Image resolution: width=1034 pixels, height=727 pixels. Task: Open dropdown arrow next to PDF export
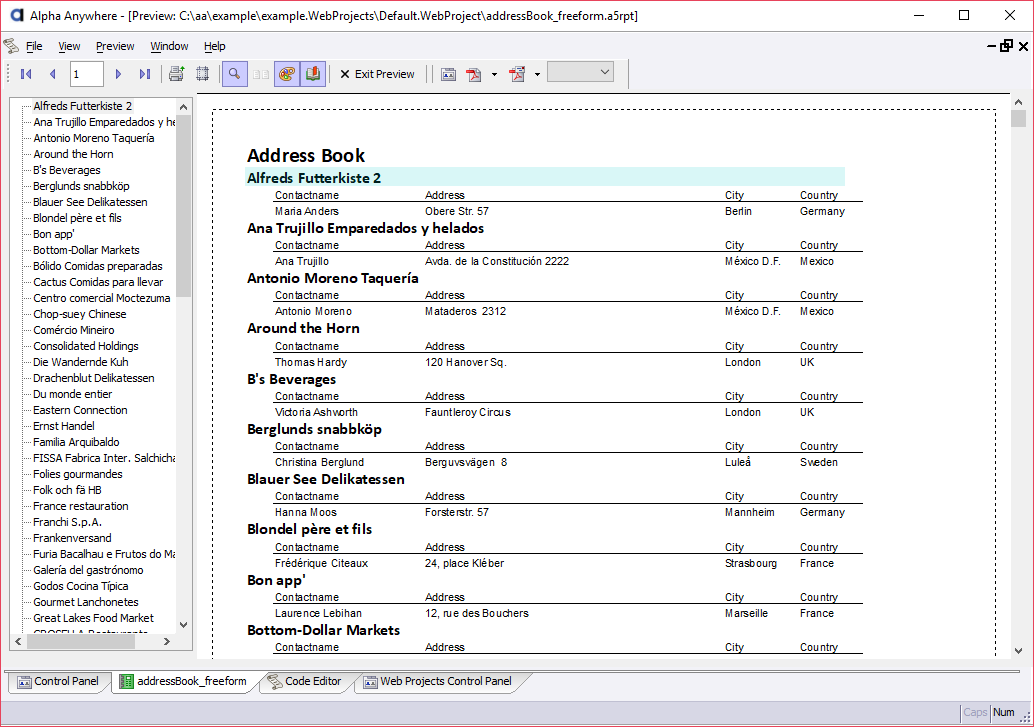pyautogui.click(x=495, y=75)
